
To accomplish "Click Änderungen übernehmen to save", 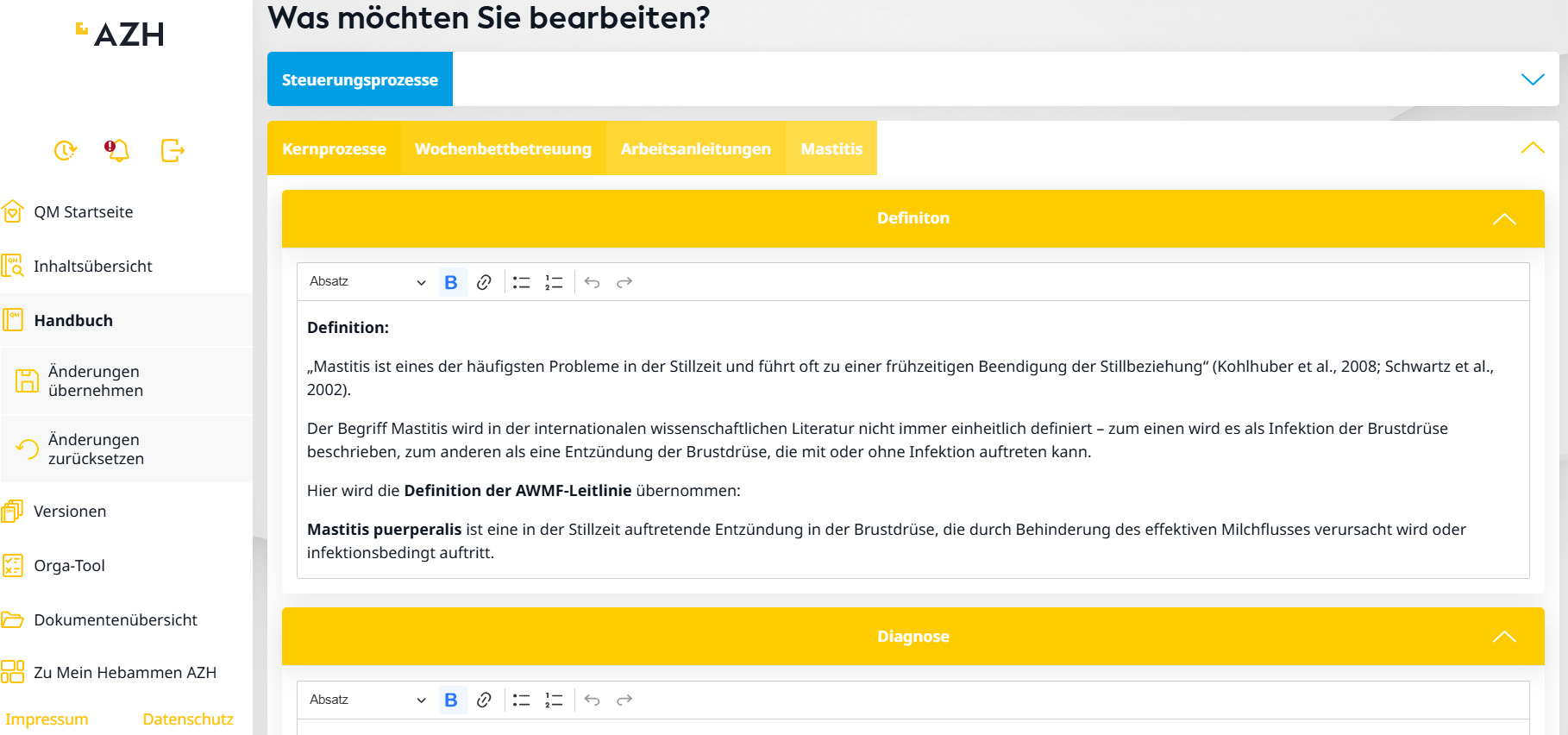I will 95,380.
